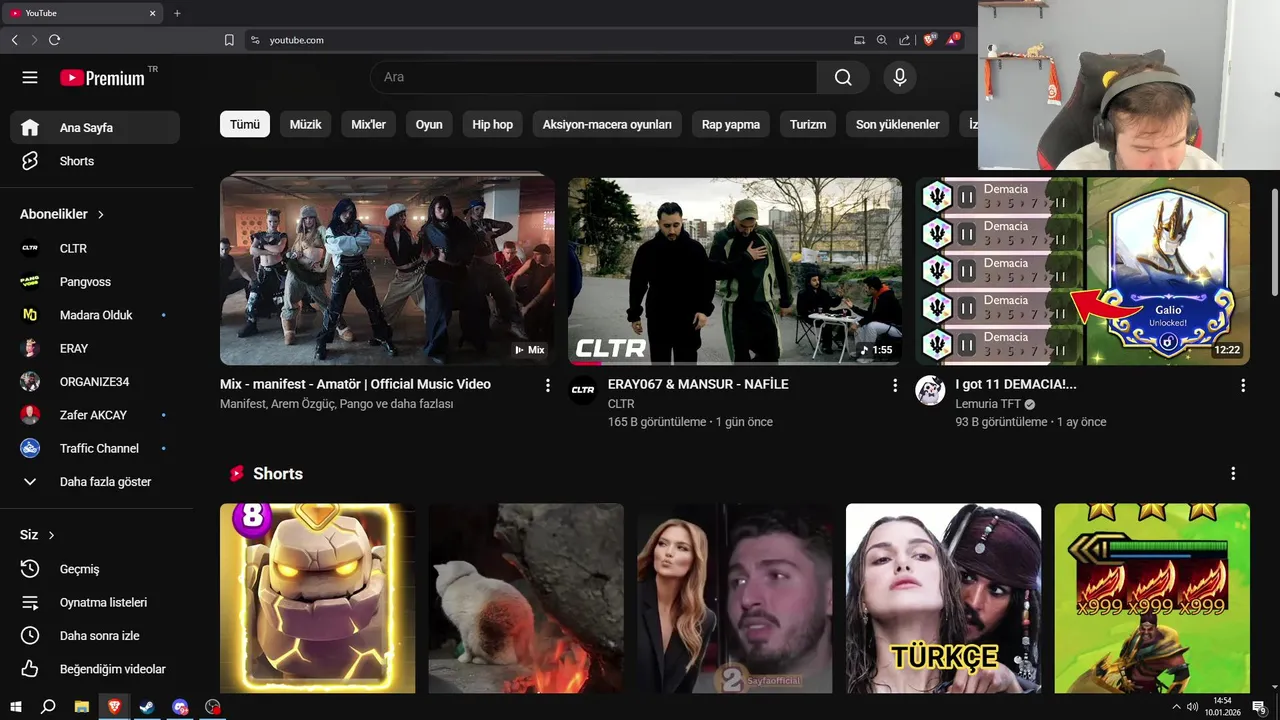Reload the page with refresh icon
Image resolution: width=1280 pixels, height=720 pixels.
[54, 40]
